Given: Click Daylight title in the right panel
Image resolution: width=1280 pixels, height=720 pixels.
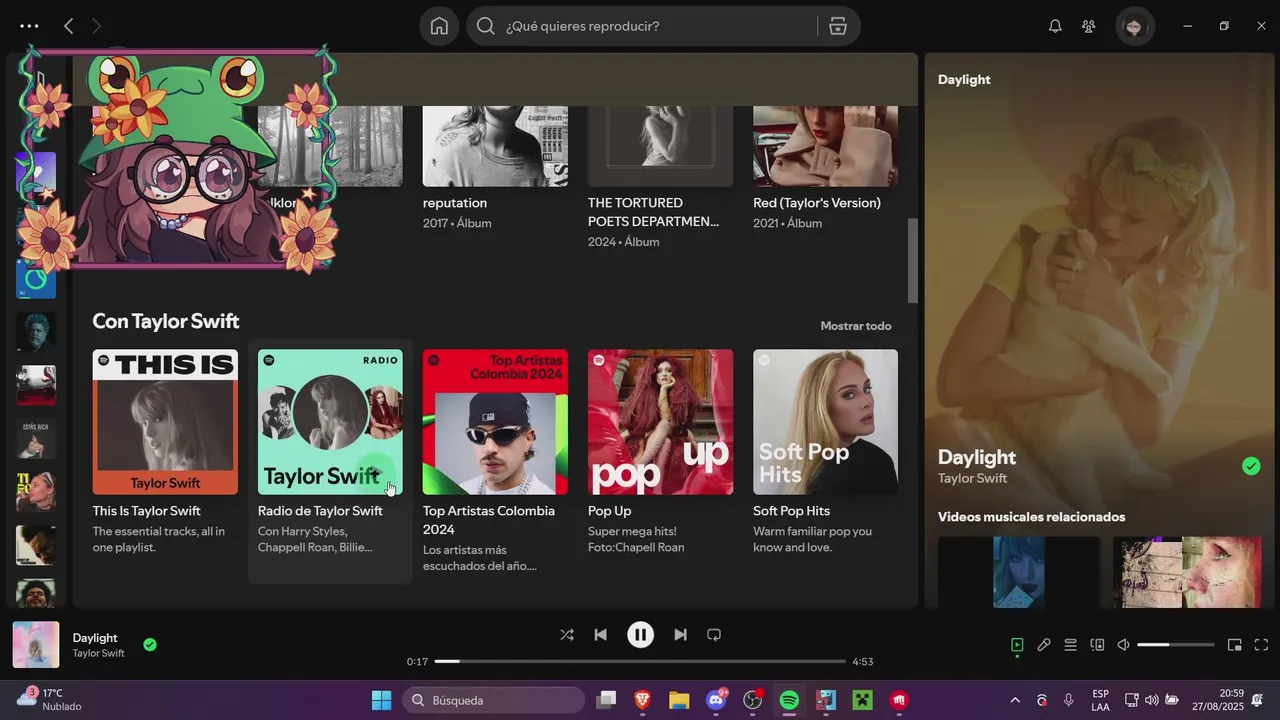Looking at the screenshot, I should click(x=977, y=457).
